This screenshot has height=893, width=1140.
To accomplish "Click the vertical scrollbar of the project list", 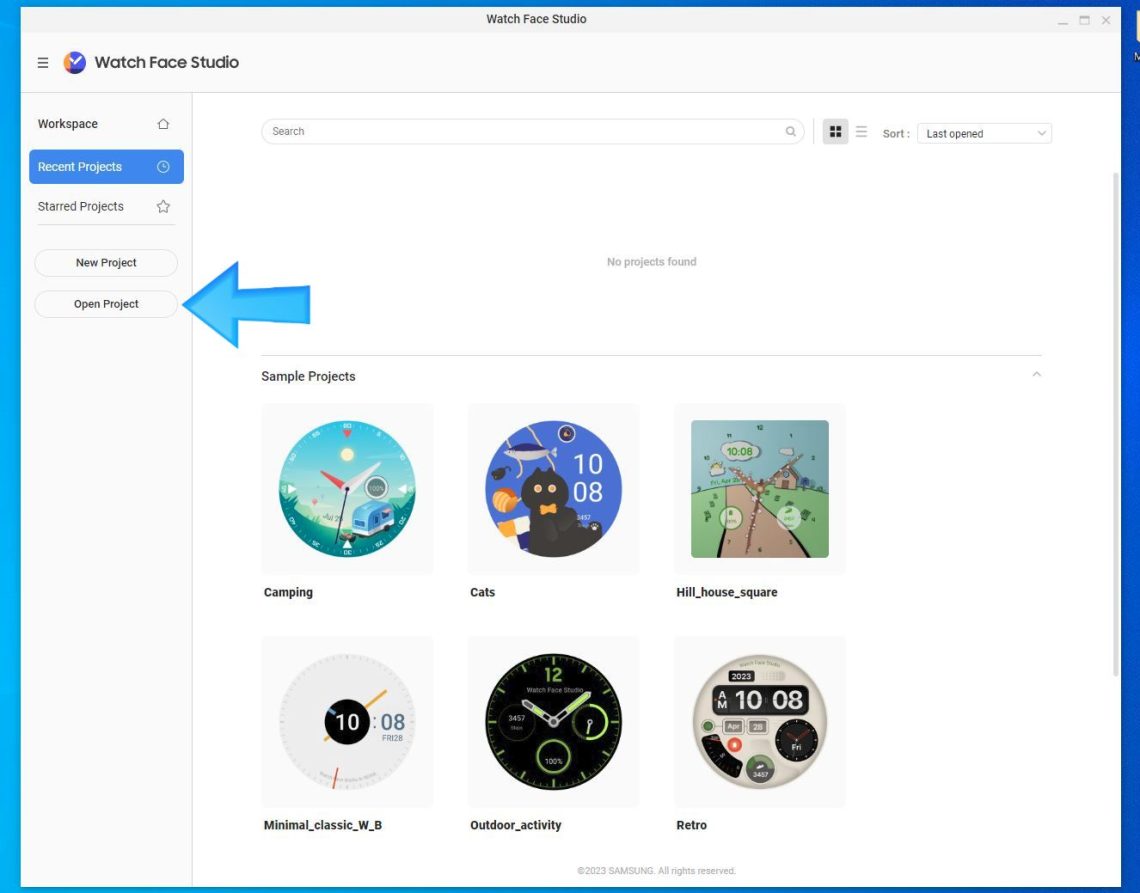I will coord(1116,424).
